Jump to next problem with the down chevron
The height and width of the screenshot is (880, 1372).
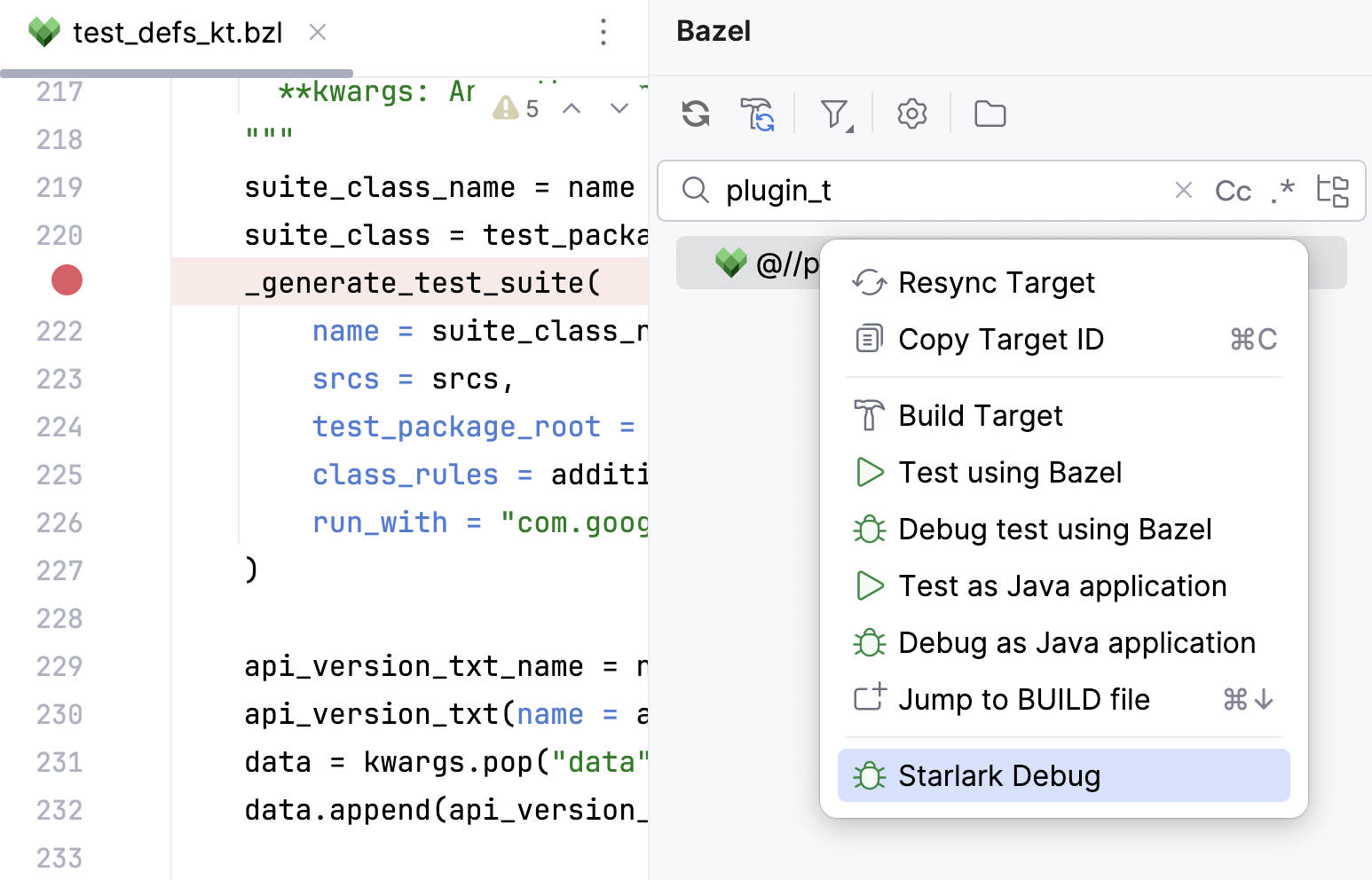pyautogui.click(x=619, y=107)
